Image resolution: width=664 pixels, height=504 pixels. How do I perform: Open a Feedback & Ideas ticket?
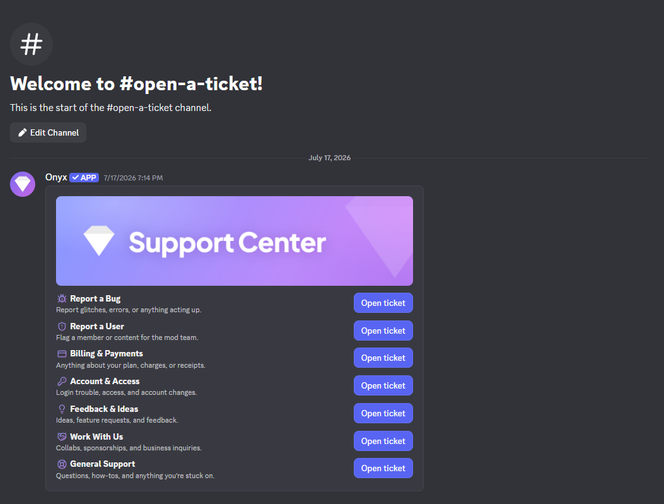(383, 413)
